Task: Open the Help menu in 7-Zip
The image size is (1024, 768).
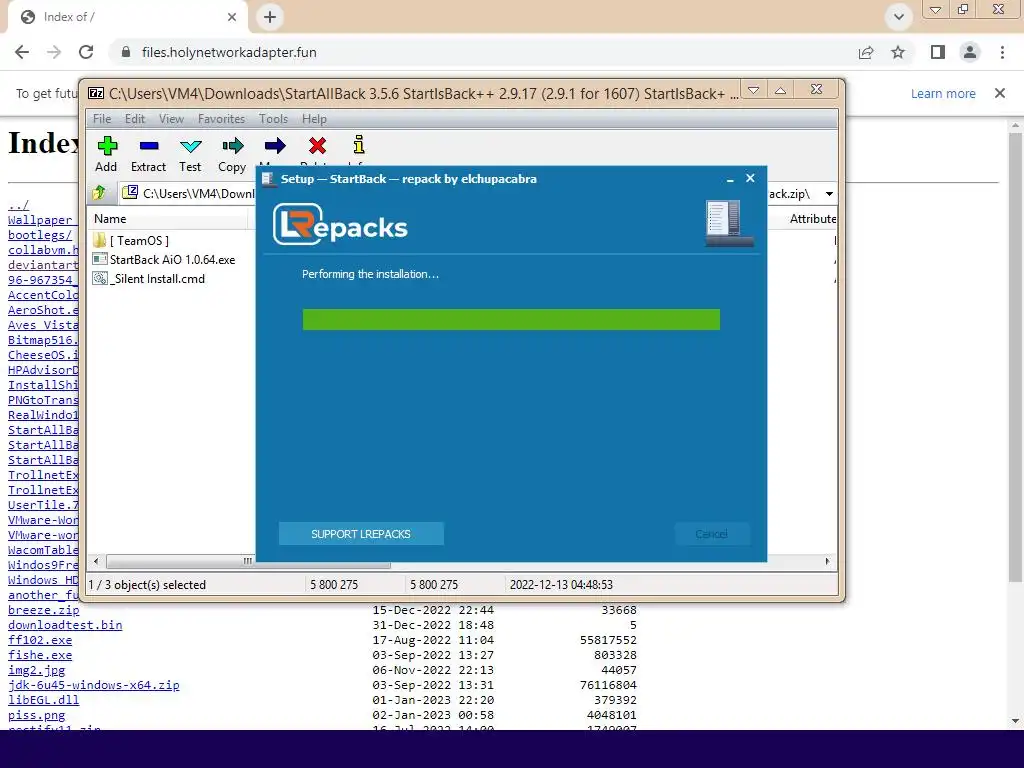Action: [314, 119]
